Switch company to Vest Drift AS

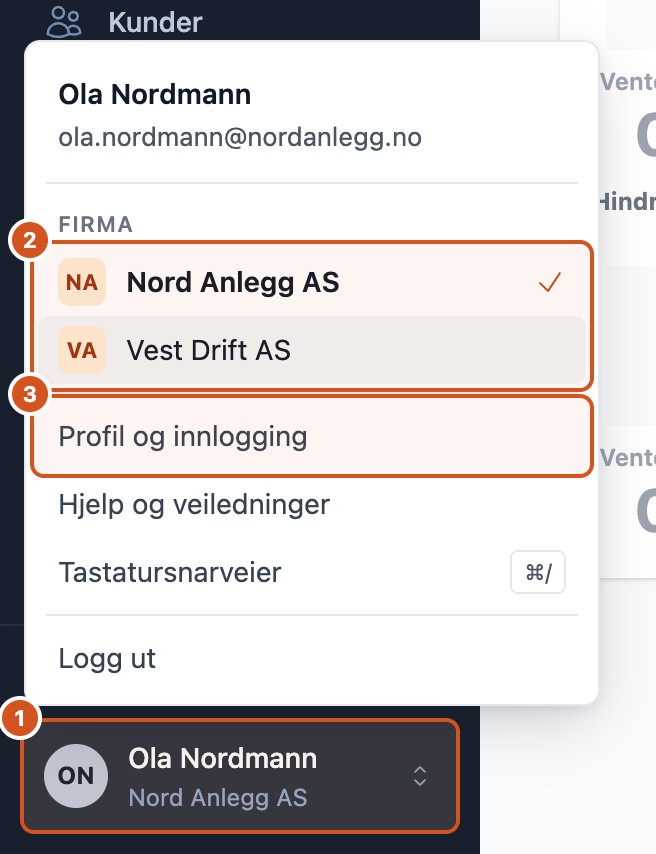tap(312, 350)
